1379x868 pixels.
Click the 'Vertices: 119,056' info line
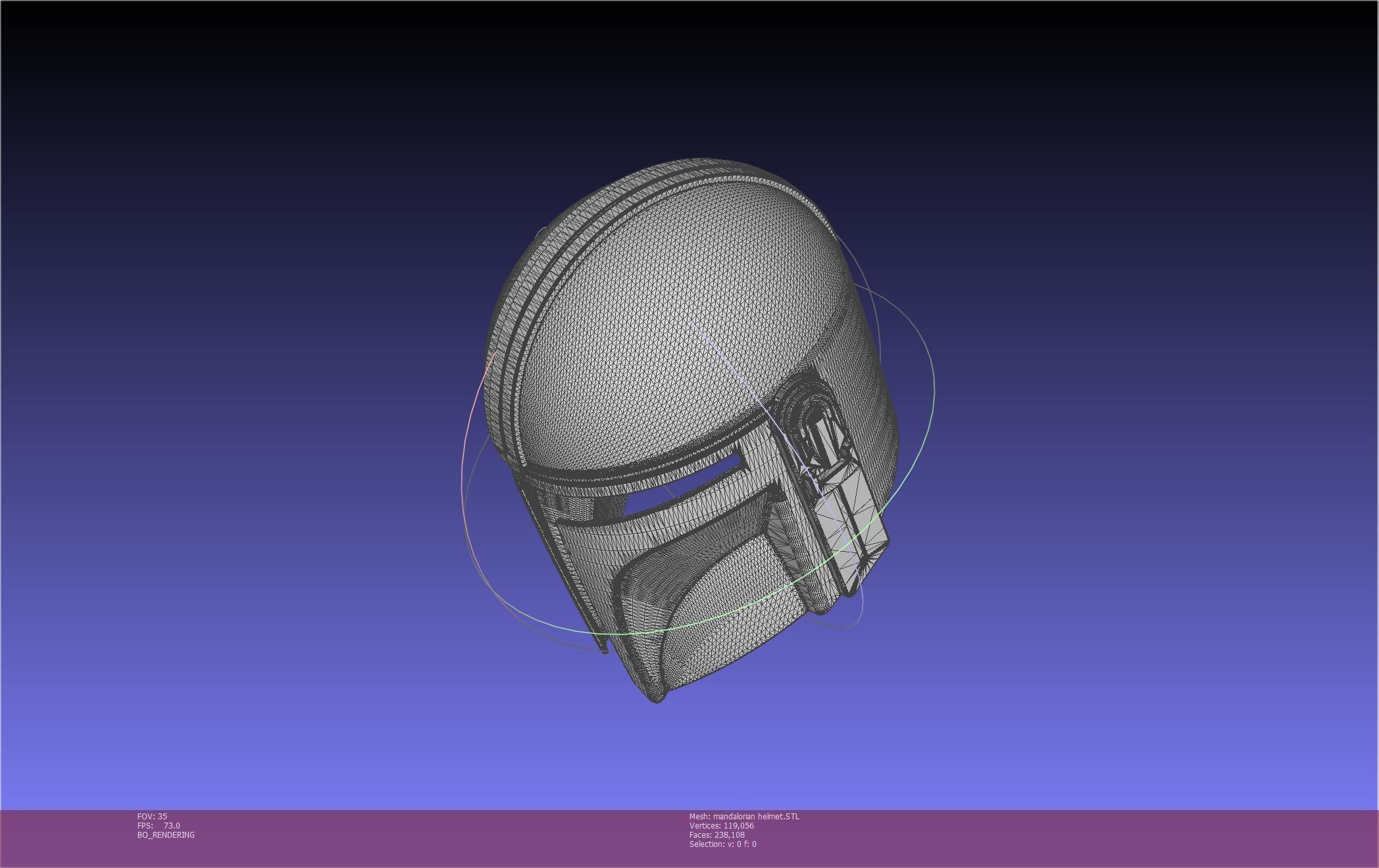[722, 825]
